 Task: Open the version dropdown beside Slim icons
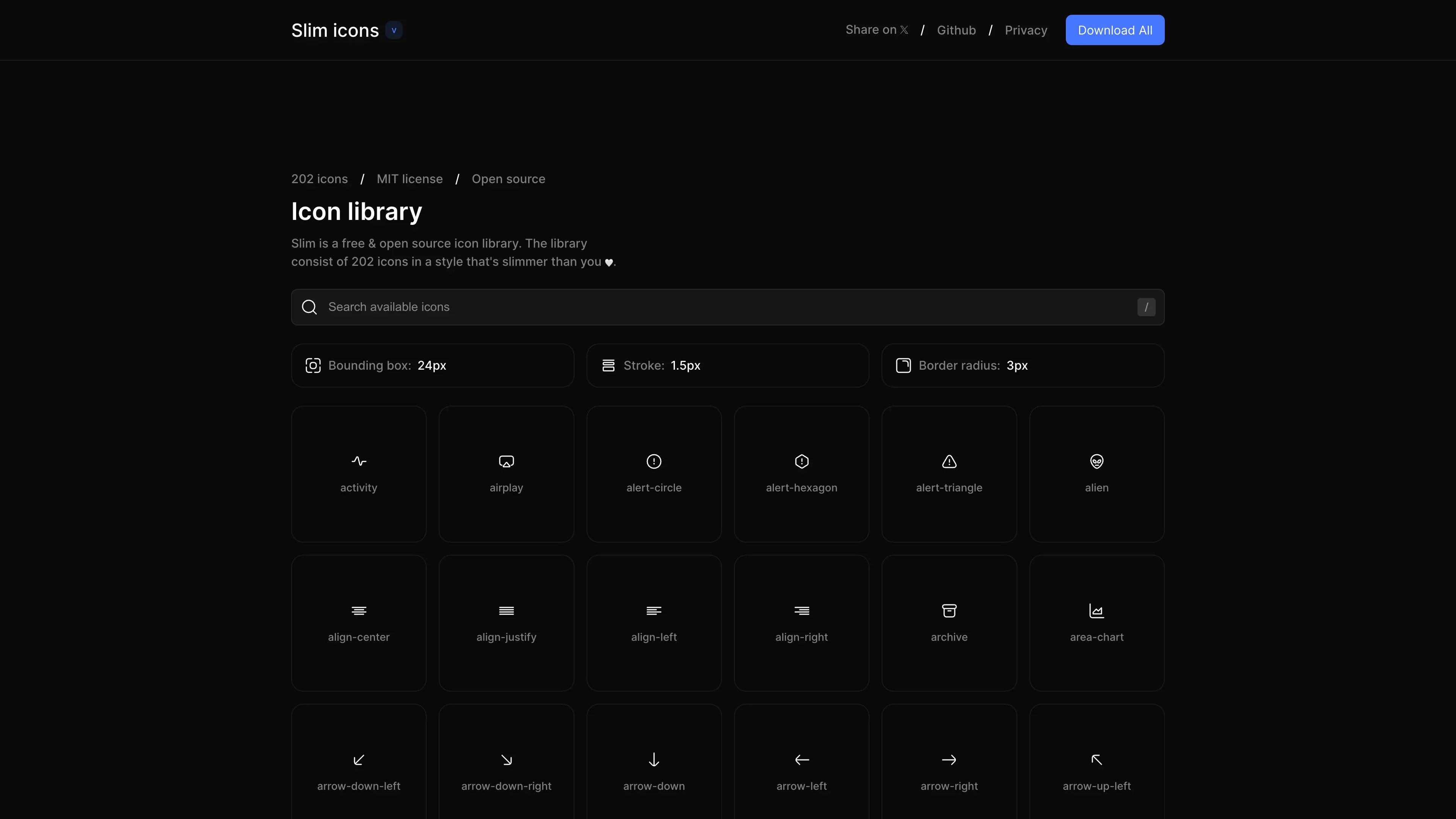coord(394,30)
